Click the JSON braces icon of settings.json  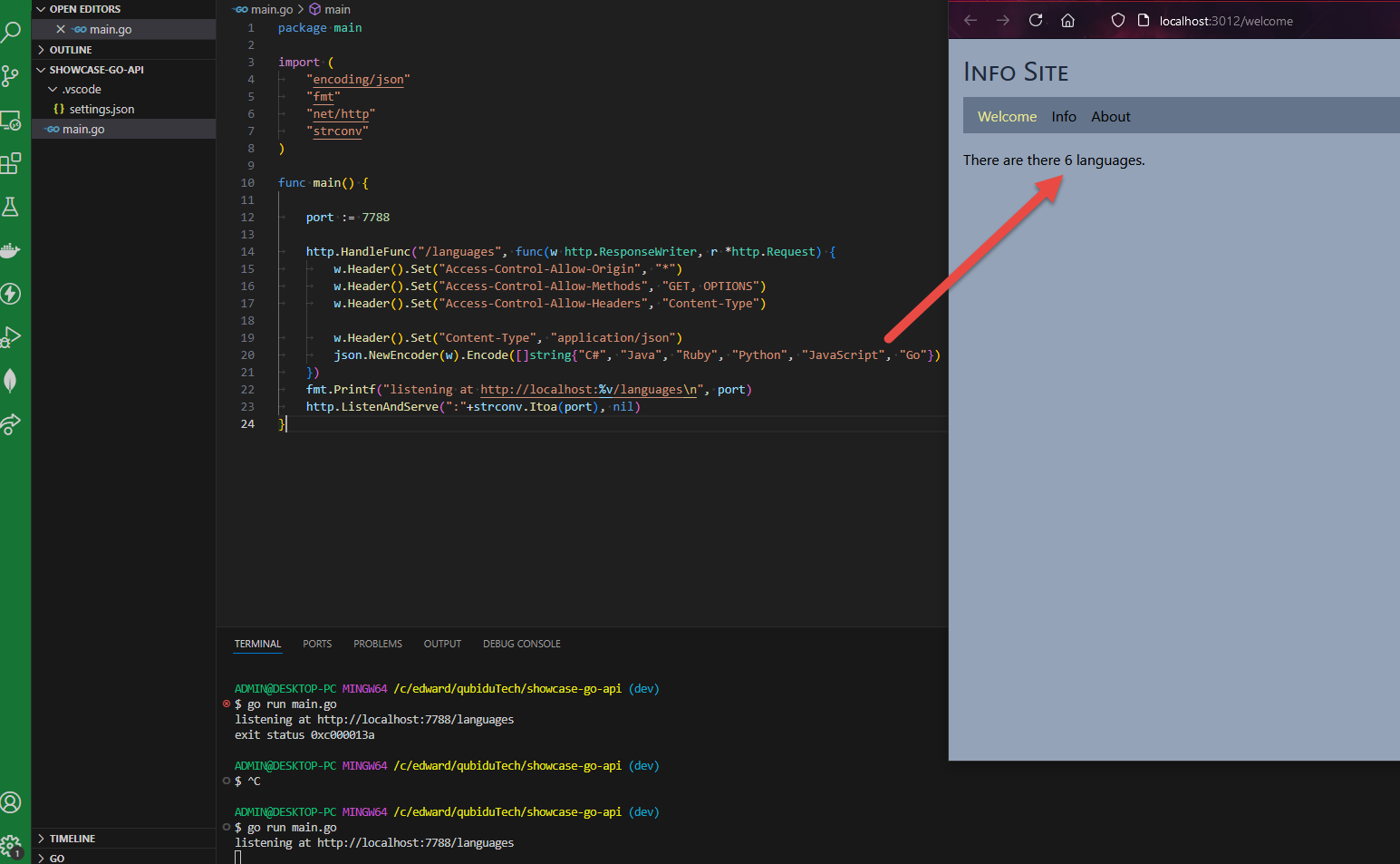[59, 109]
